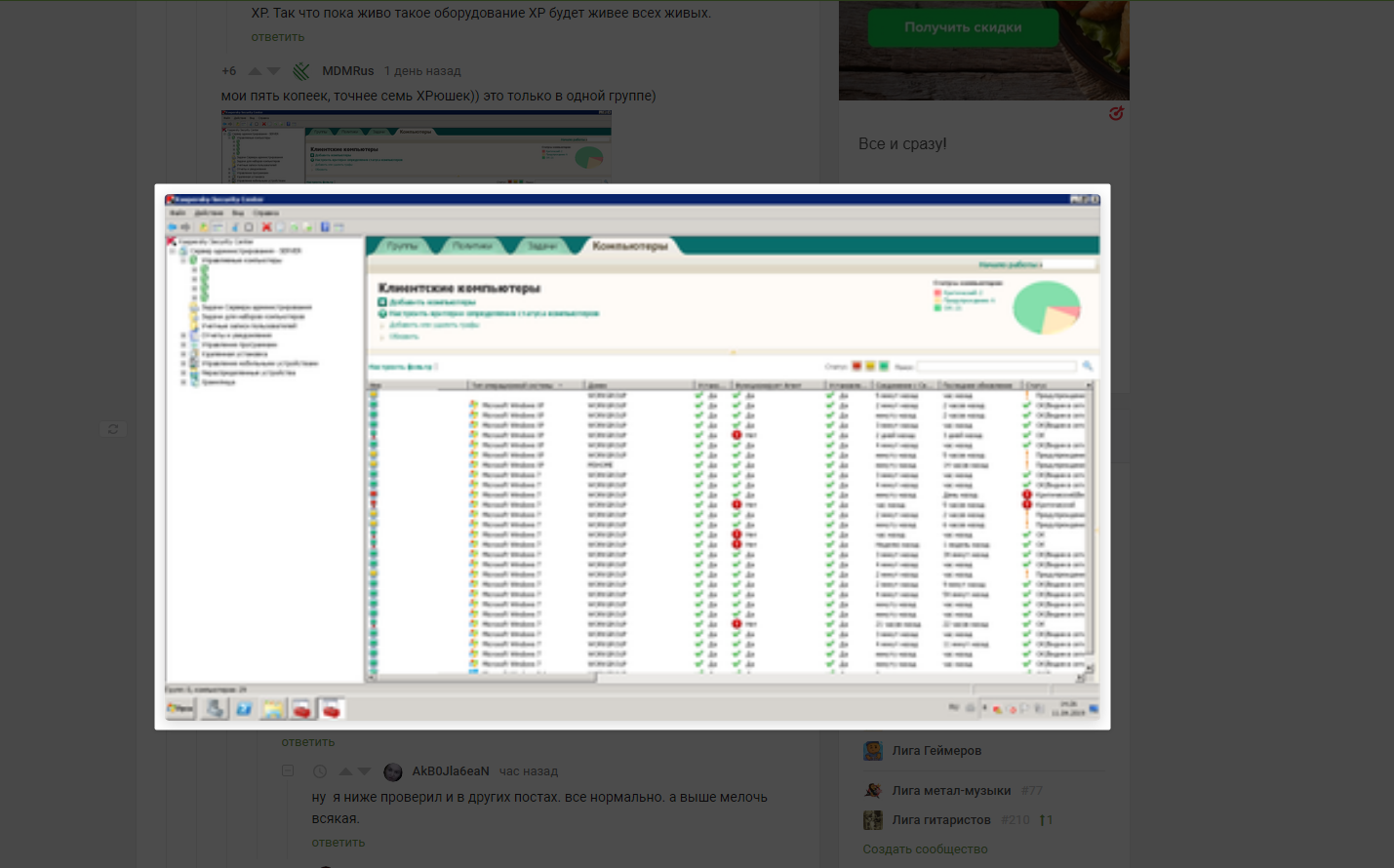Collapse AkB0Jla6eaN comment branch
The width and height of the screenshot is (1394, 868).
288,770
